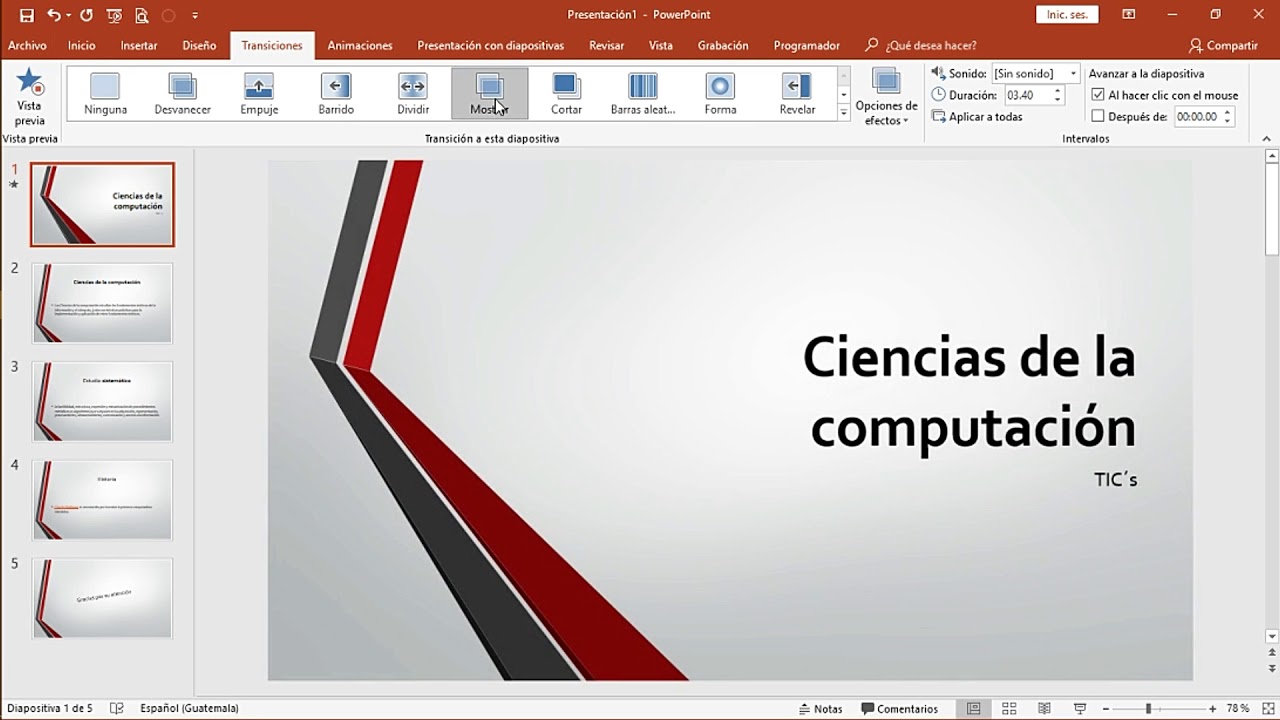Click the Duración time field
1280x720 pixels.
[1027, 95]
